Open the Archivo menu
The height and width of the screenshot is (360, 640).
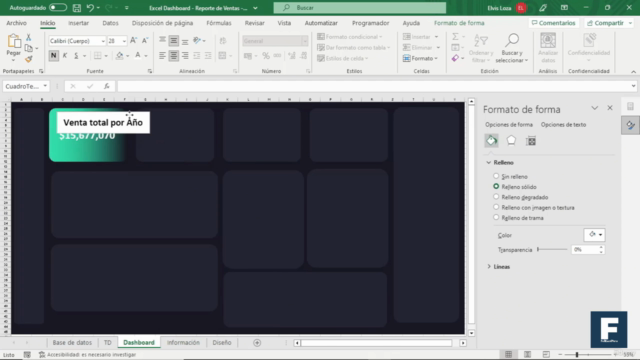(x=16, y=23)
